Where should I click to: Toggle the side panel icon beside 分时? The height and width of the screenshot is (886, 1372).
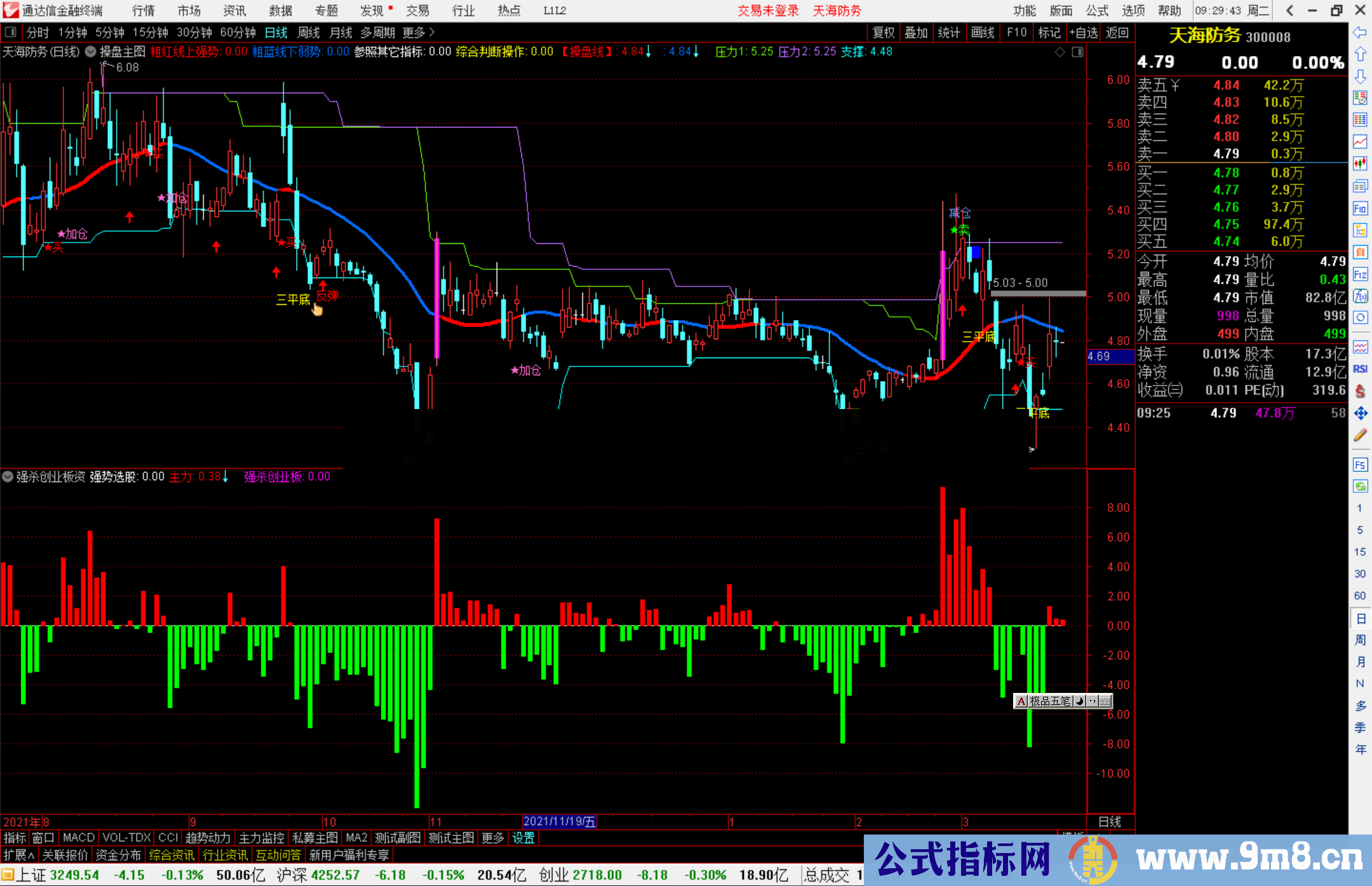click(x=10, y=32)
